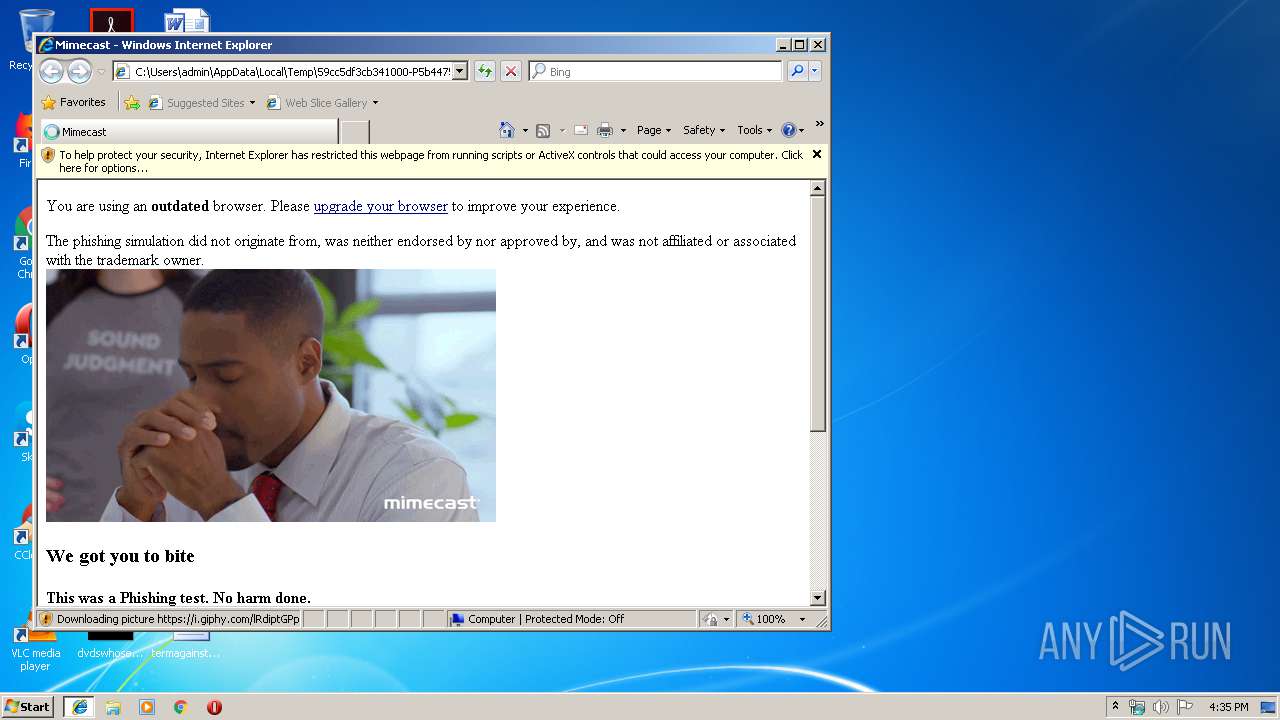This screenshot has height=720, width=1280.
Task: Show hidden system tray icons
Action: click(x=1115, y=706)
